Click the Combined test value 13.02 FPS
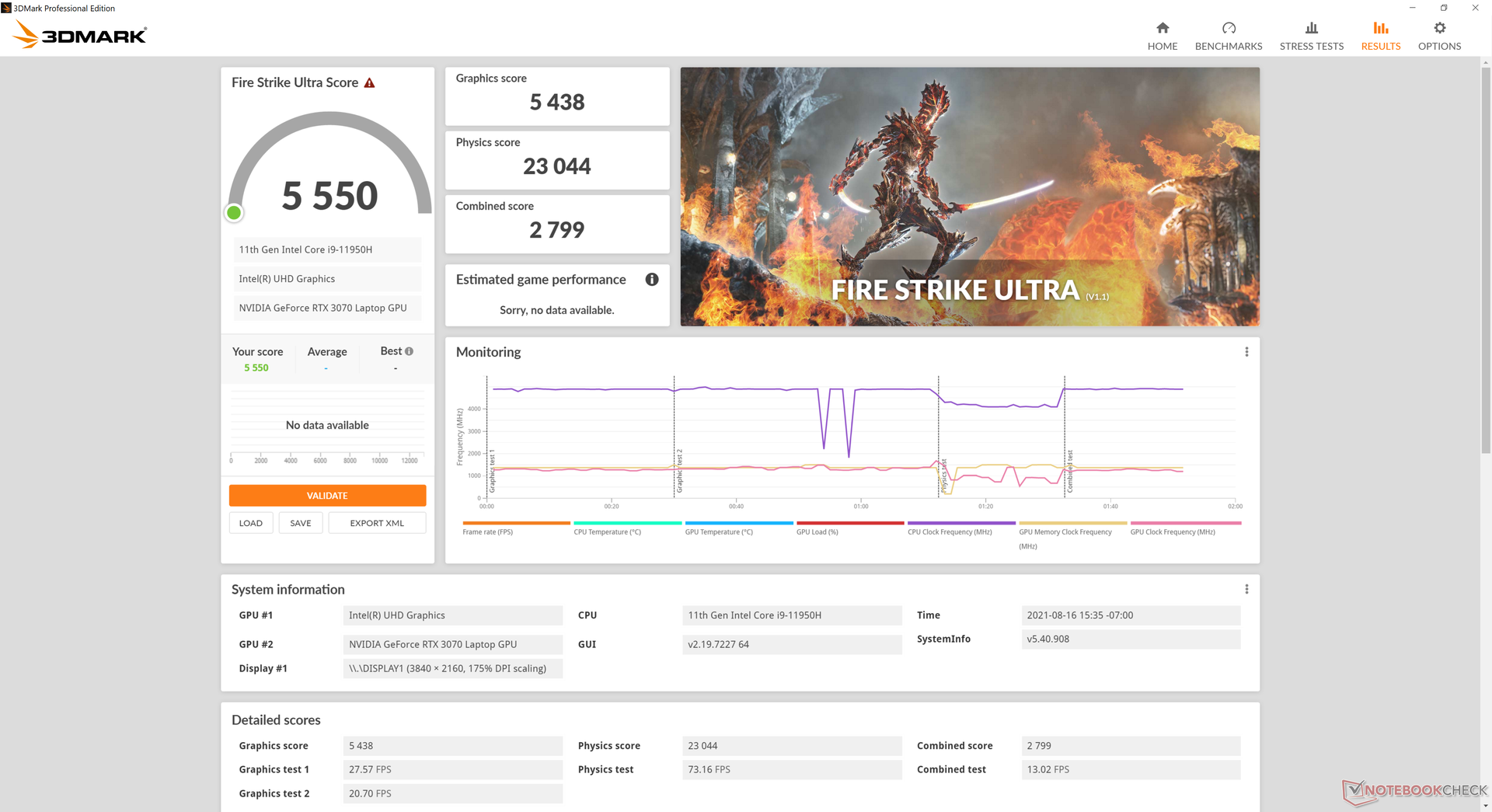1492x812 pixels. (x=1131, y=769)
